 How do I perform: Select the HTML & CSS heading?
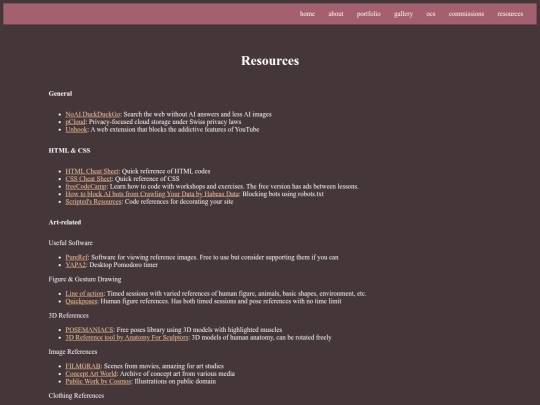[x=69, y=150]
